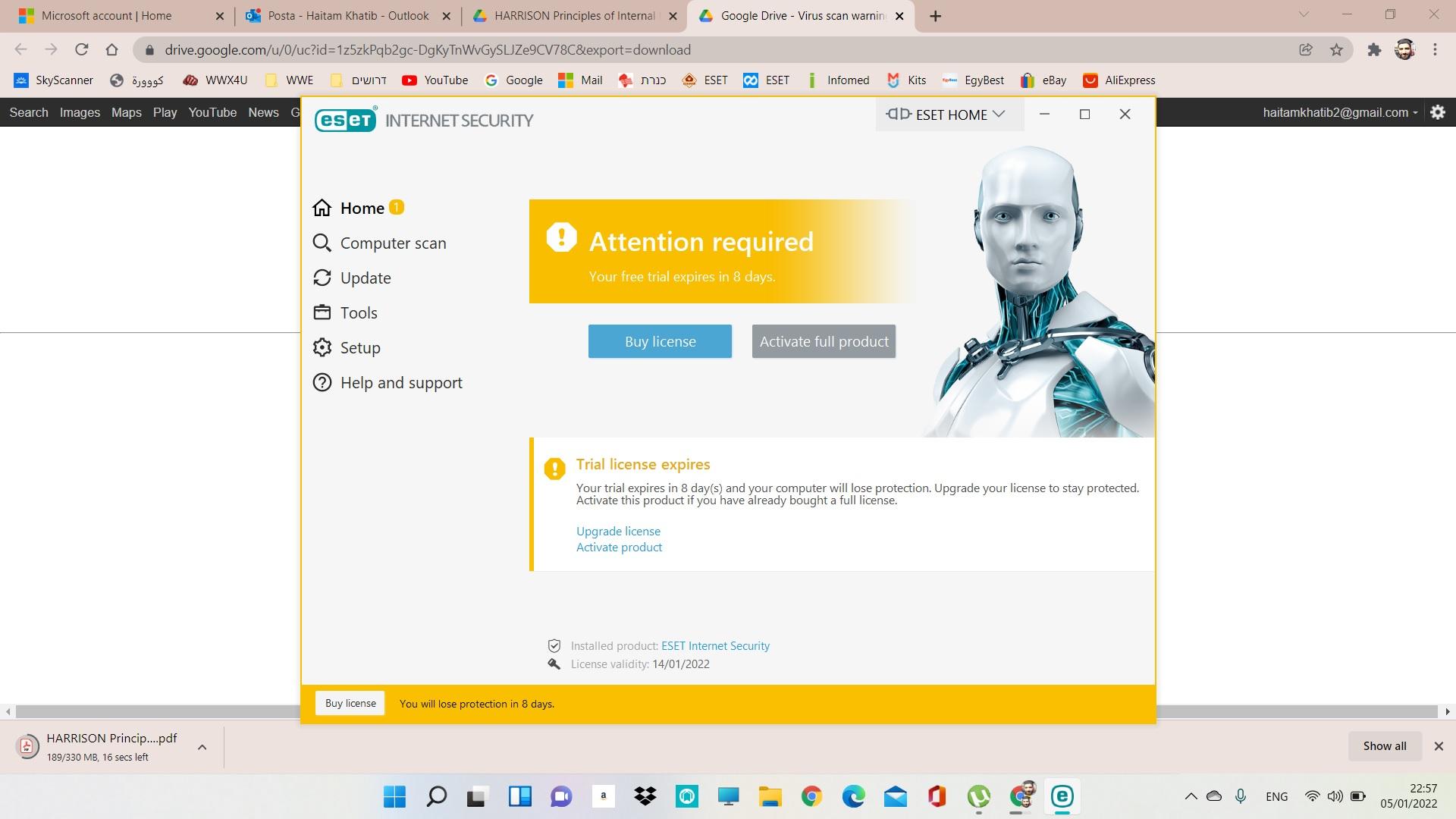Open haitamkhatib2@gmail.com account dropdown
The height and width of the screenshot is (819, 1456).
[1340, 112]
